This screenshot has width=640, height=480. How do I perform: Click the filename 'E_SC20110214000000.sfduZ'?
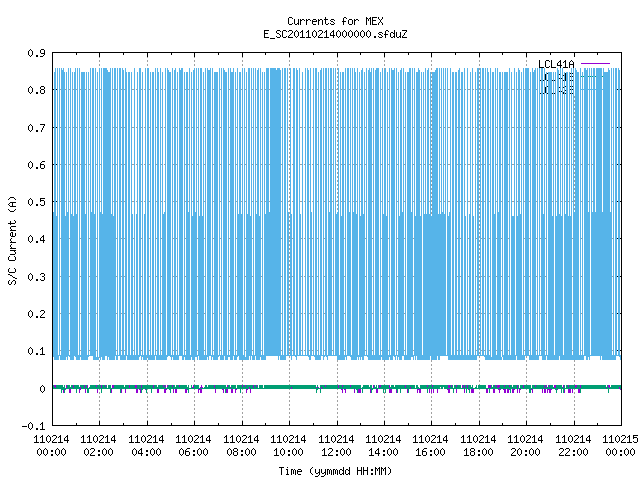point(335,34)
